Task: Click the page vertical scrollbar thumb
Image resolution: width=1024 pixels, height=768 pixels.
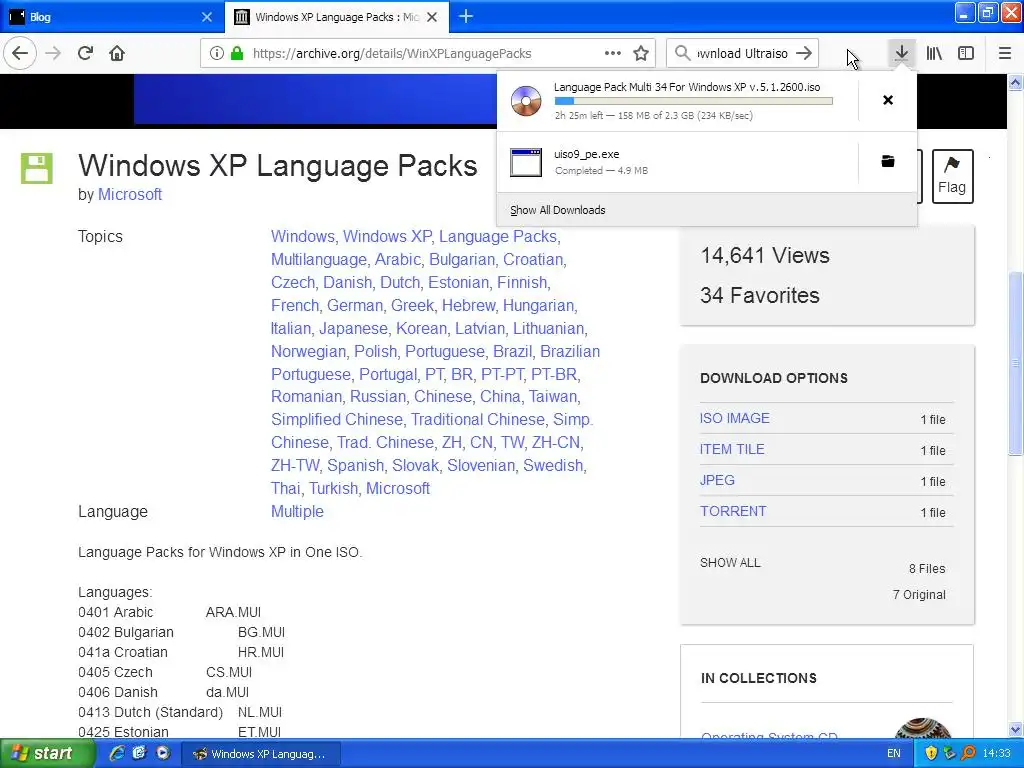Action: pyautogui.click(x=1015, y=362)
